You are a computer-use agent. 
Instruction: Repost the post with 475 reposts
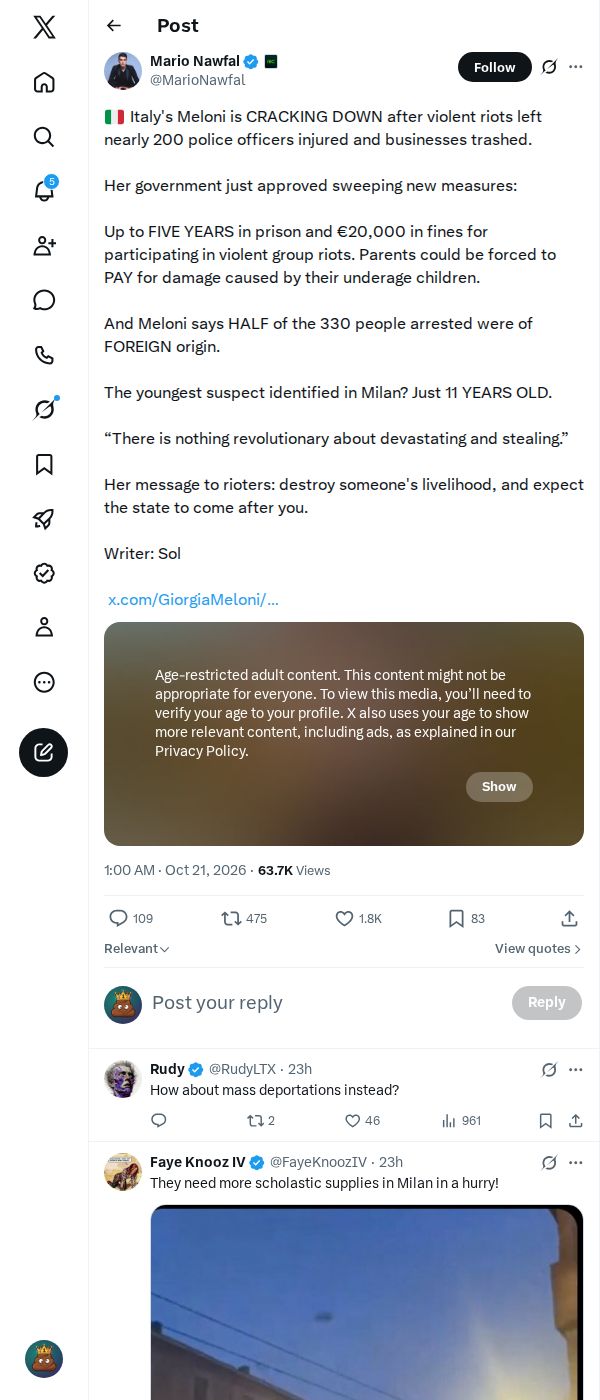pyautogui.click(x=244, y=918)
